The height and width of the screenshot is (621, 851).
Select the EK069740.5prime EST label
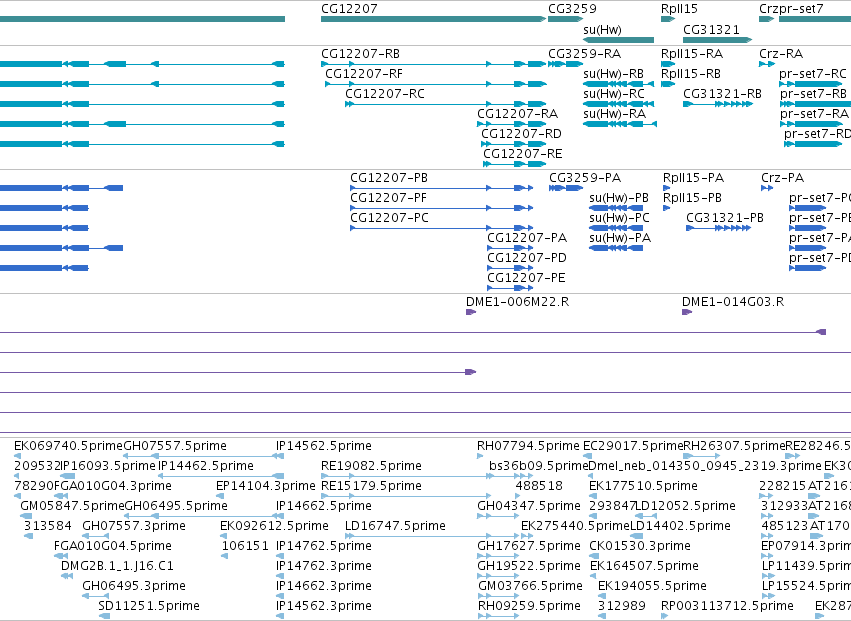tap(68, 446)
